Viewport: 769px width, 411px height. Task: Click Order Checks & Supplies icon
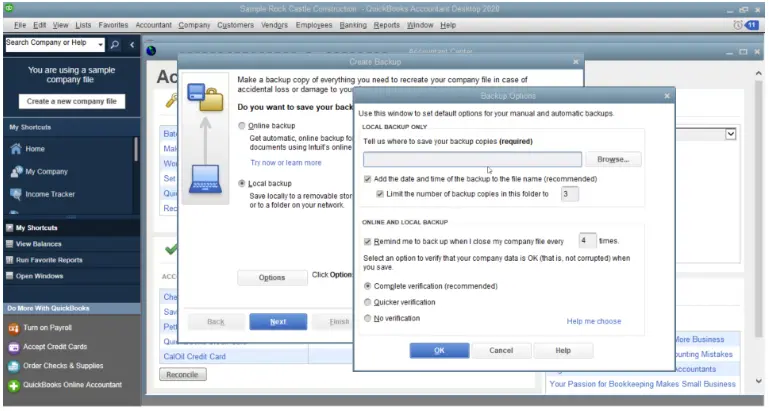(14, 366)
